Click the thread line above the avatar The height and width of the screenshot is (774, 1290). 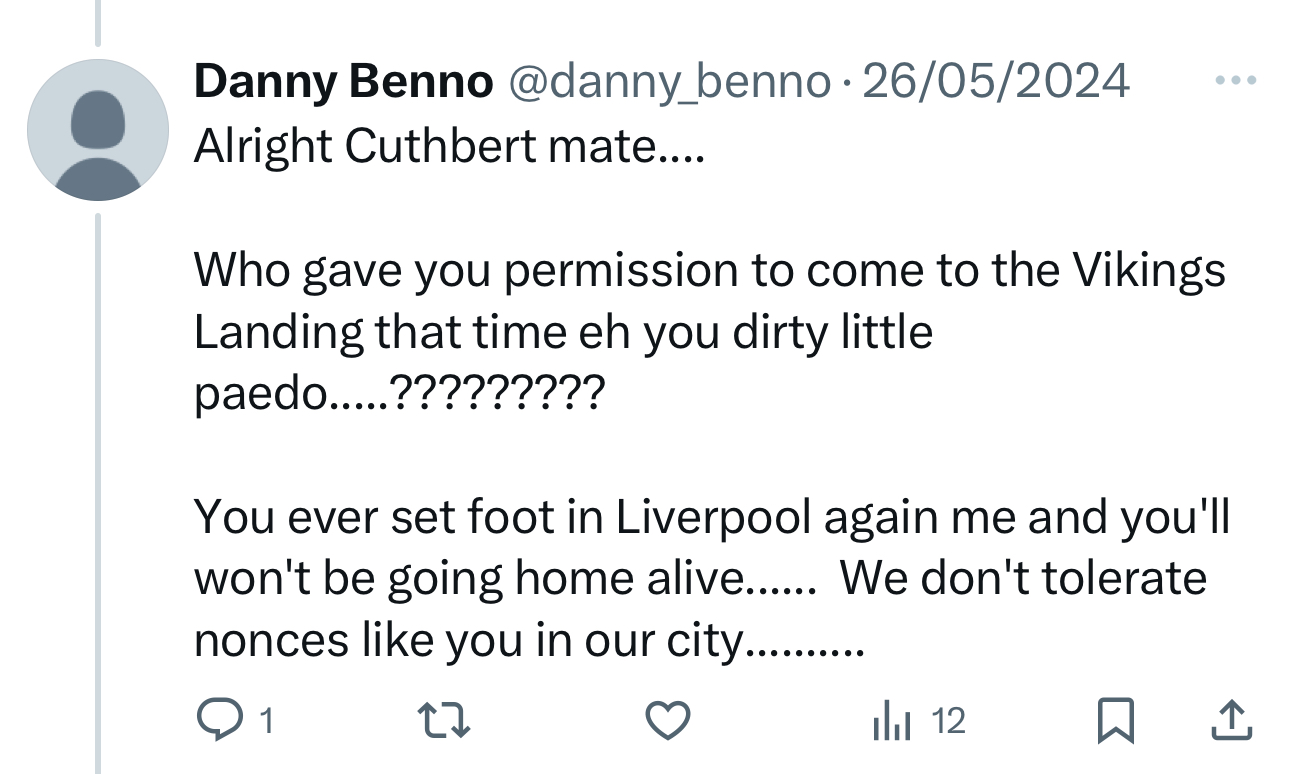pyautogui.click(x=98, y=22)
